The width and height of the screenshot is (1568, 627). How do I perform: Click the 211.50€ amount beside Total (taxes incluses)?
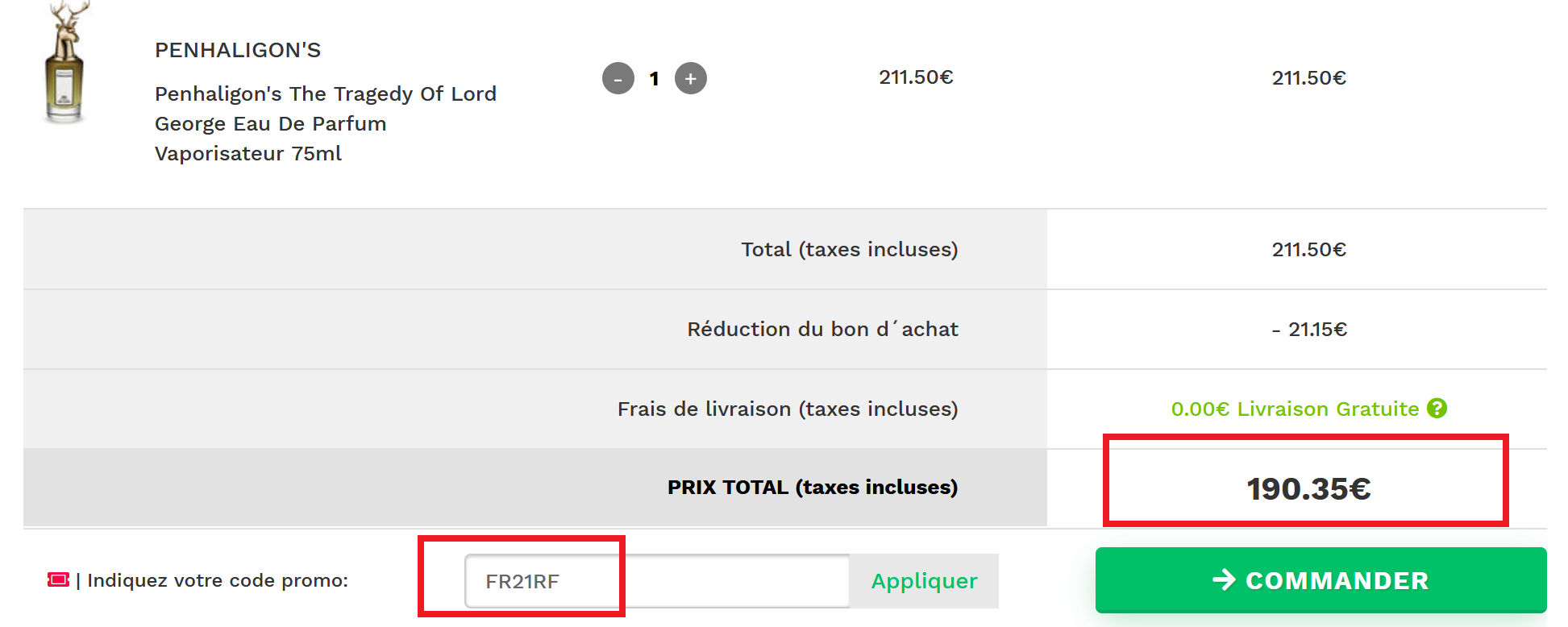point(1308,250)
